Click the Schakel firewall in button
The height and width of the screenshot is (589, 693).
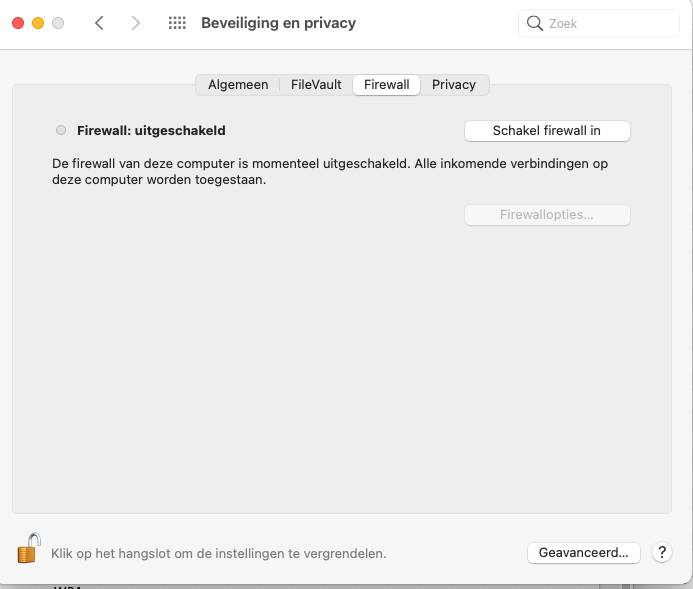(x=547, y=131)
